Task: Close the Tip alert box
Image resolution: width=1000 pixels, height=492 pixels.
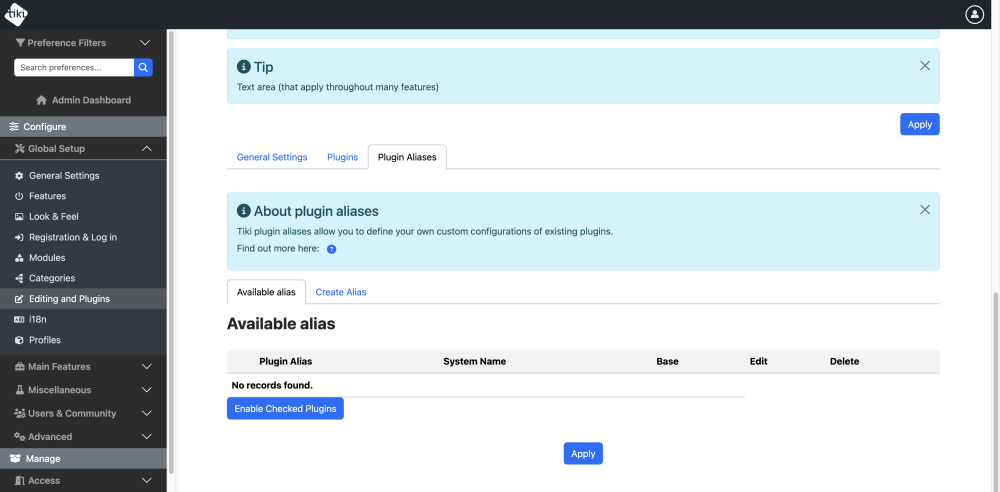Action: coord(925,65)
